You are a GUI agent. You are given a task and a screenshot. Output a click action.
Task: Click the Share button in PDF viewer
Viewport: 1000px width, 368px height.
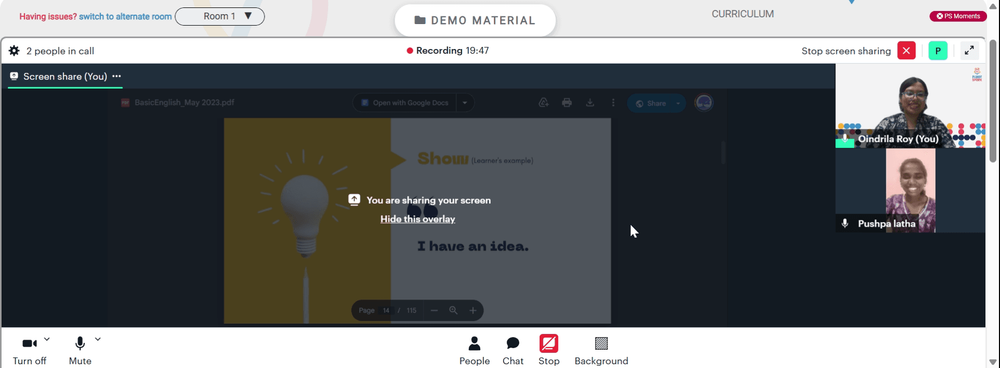point(650,103)
